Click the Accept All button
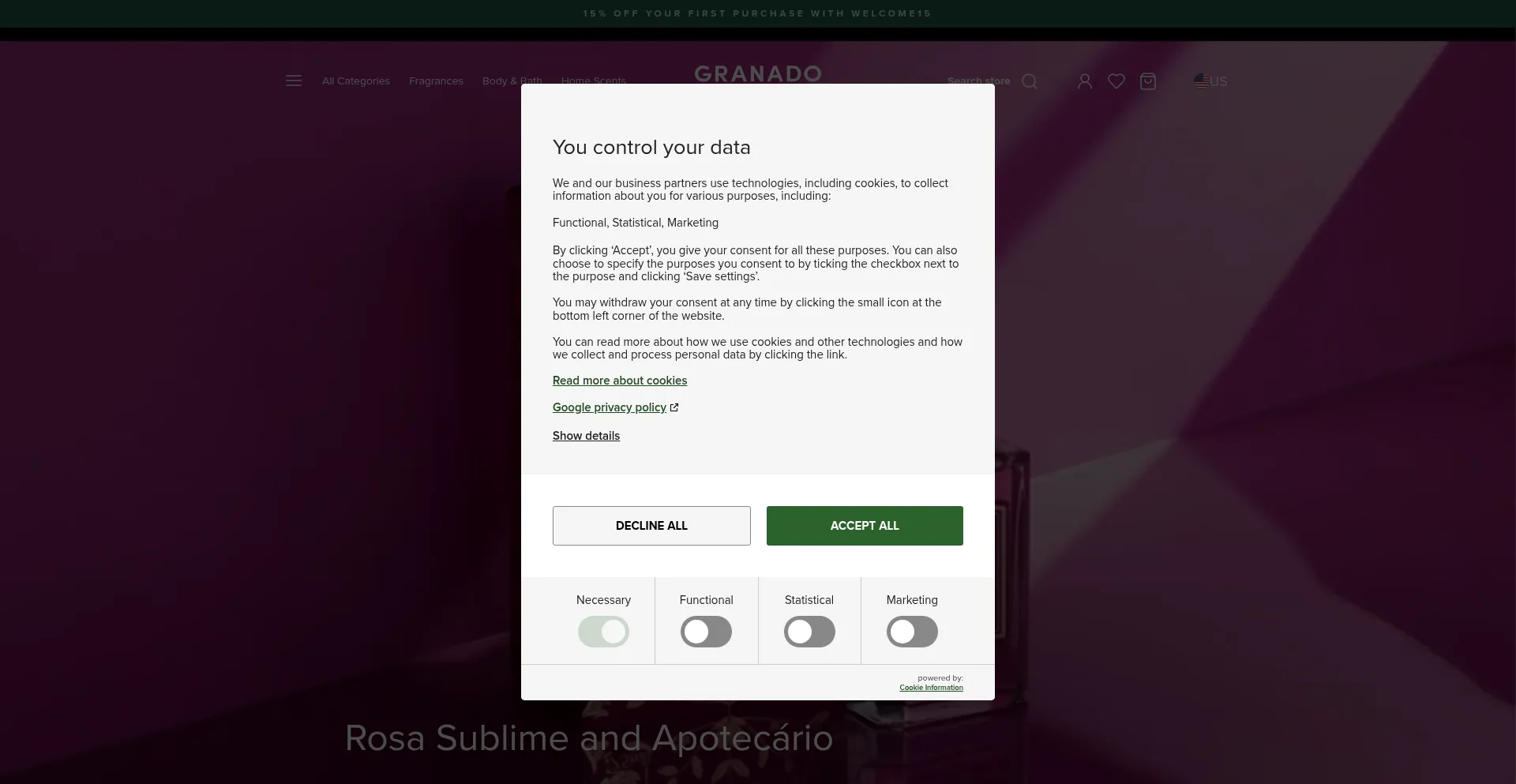Screen dimensions: 1516x784 tap(865, 526)
